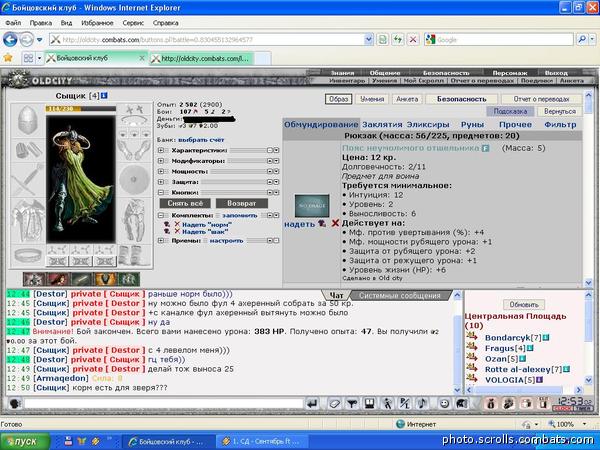Open the zoom 100% dropdown
This screenshot has height=450, width=600.
pyautogui.click(x=584, y=424)
